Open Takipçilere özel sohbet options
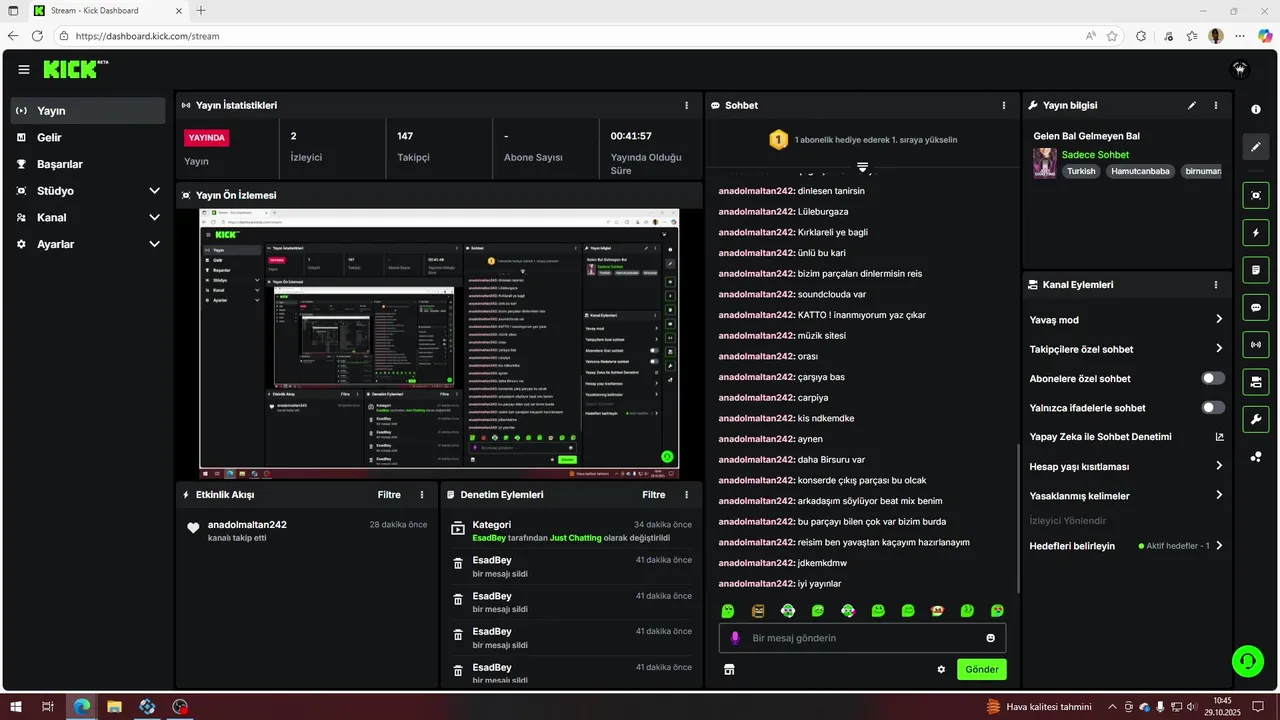 pos(1219,348)
